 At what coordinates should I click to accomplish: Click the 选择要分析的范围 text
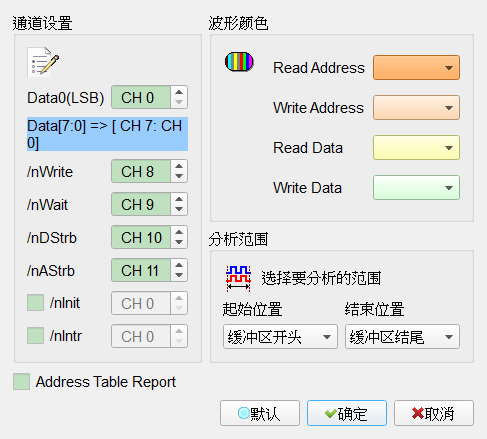(x=321, y=278)
